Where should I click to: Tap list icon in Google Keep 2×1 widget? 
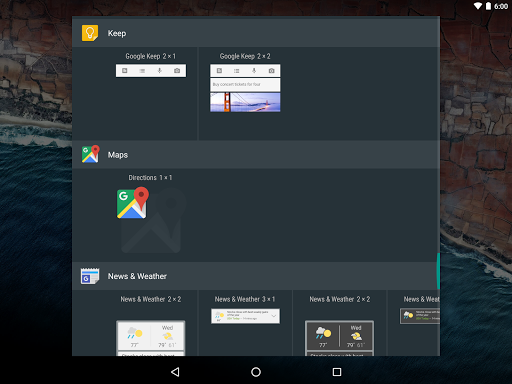[x=142, y=71]
